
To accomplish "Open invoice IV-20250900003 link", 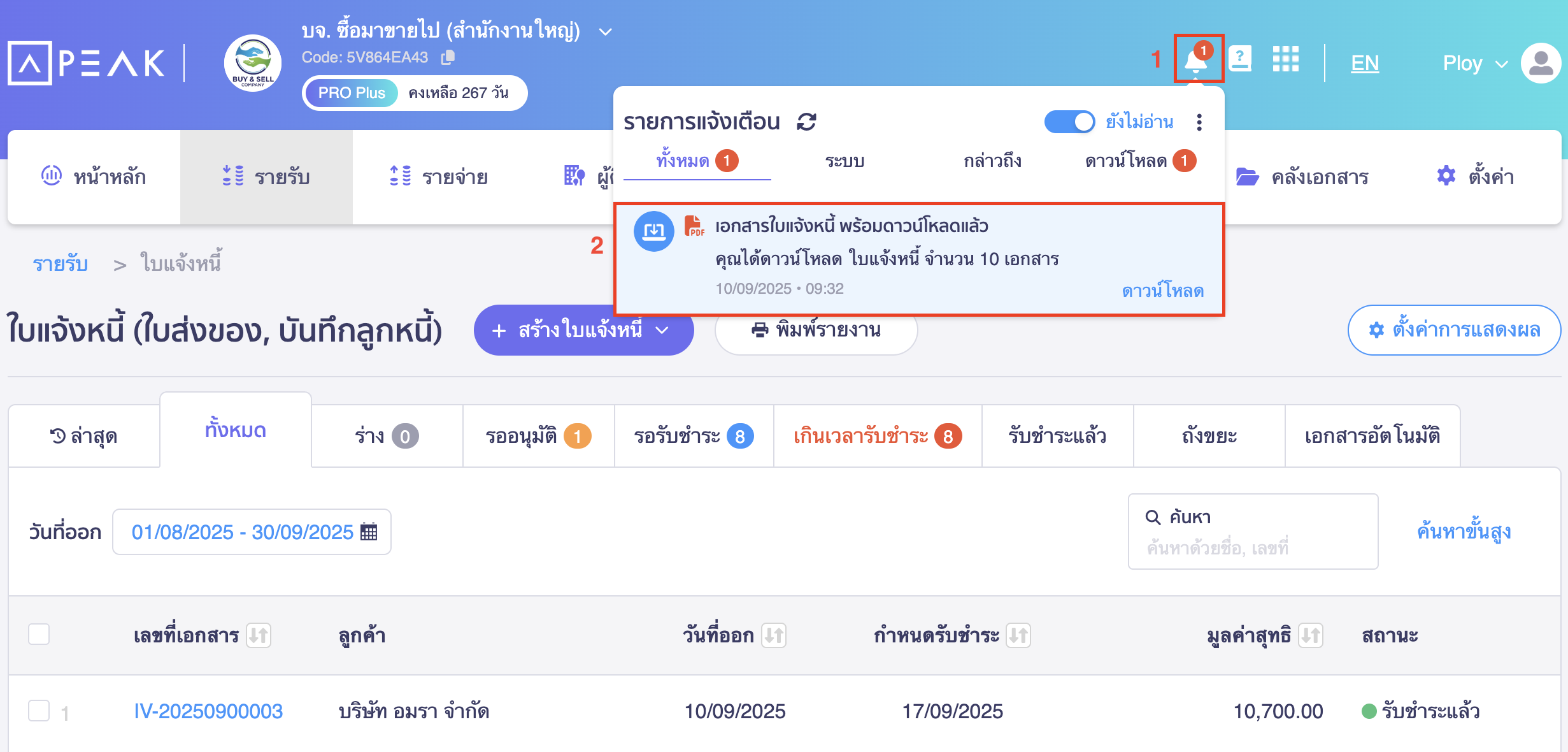I will [x=208, y=711].
